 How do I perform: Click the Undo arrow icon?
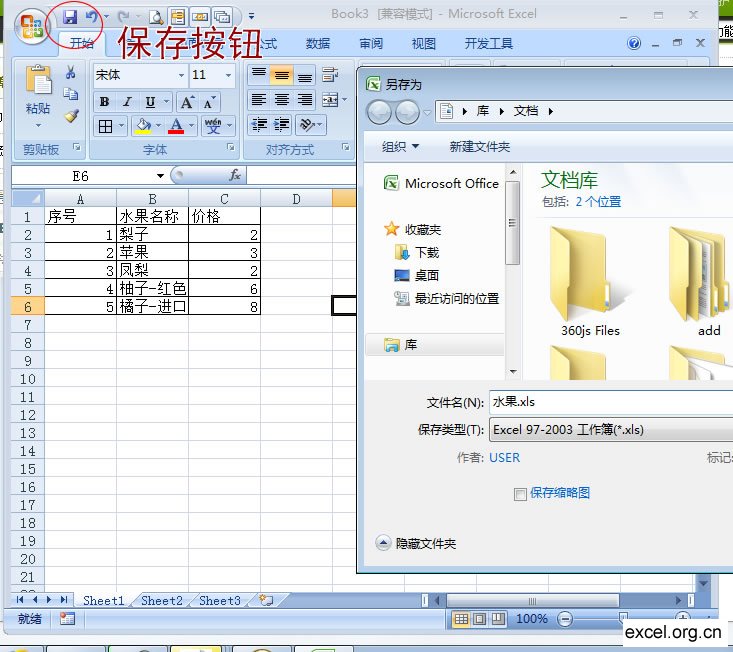click(x=91, y=17)
